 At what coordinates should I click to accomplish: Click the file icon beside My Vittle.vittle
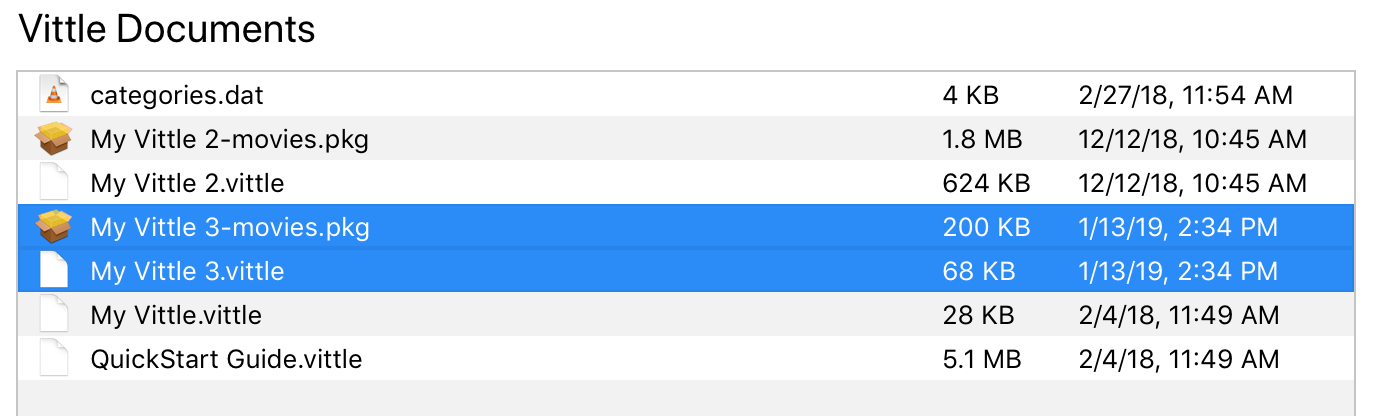coord(54,315)
